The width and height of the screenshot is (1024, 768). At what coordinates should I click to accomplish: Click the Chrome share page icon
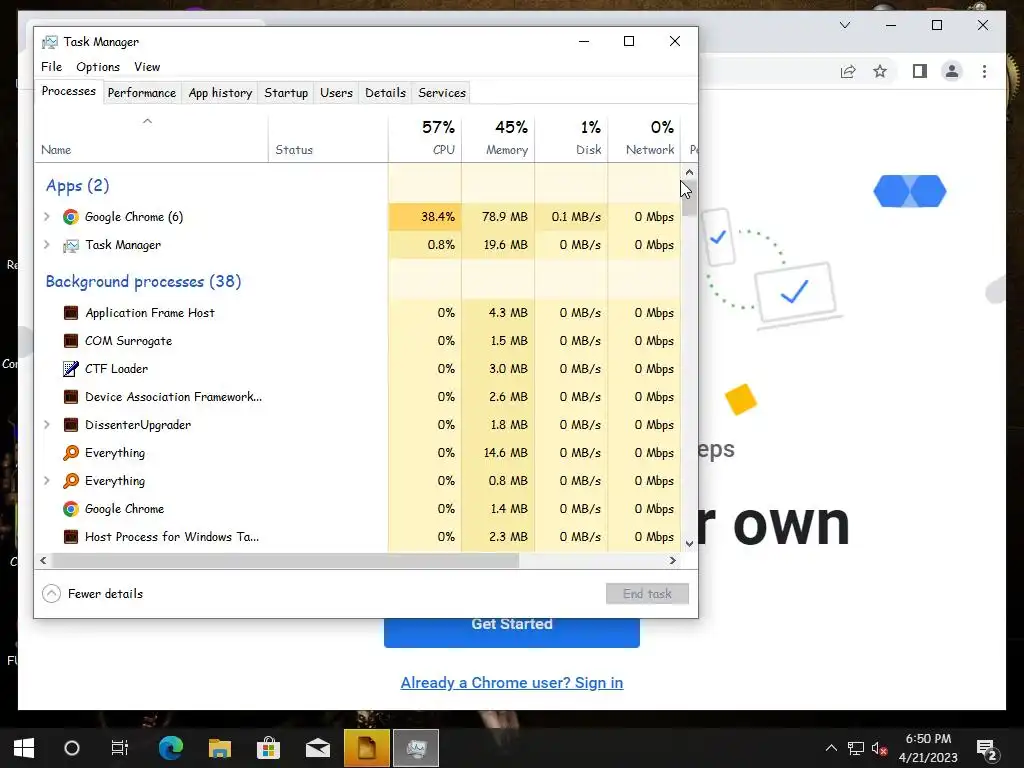(x=848, y=71)
